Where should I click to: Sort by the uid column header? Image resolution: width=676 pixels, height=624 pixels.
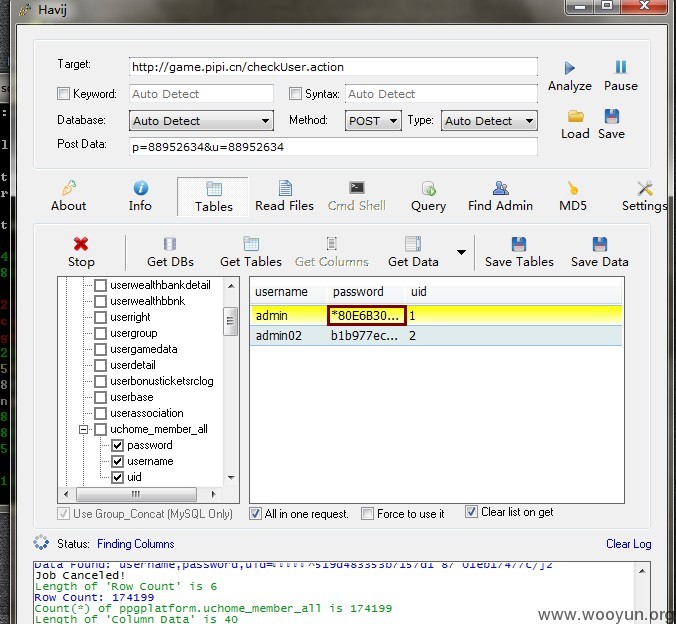(513, 292)
